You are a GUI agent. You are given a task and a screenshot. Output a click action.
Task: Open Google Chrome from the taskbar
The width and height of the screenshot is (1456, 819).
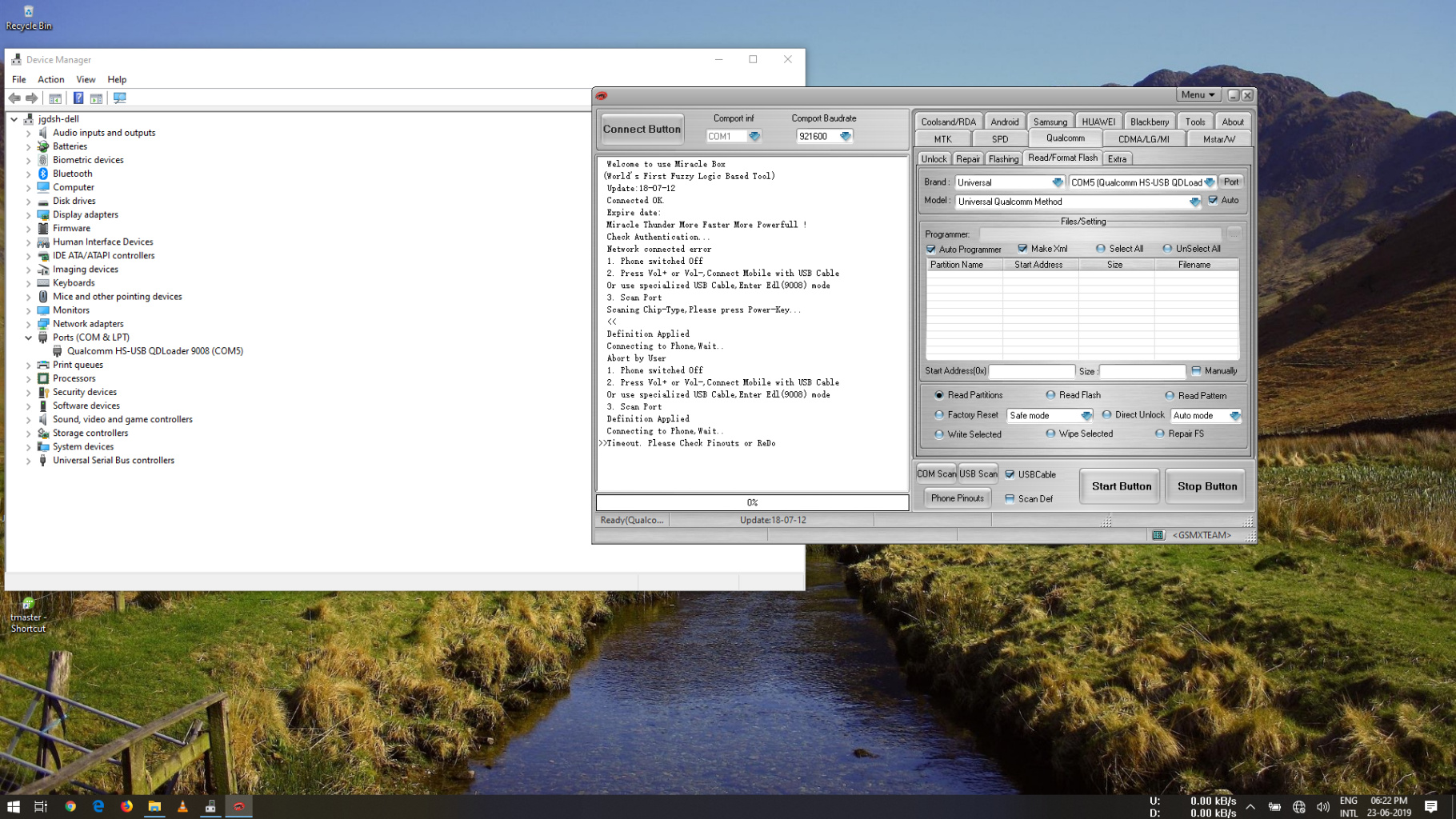pyautogui.click(x=70, y=806)
